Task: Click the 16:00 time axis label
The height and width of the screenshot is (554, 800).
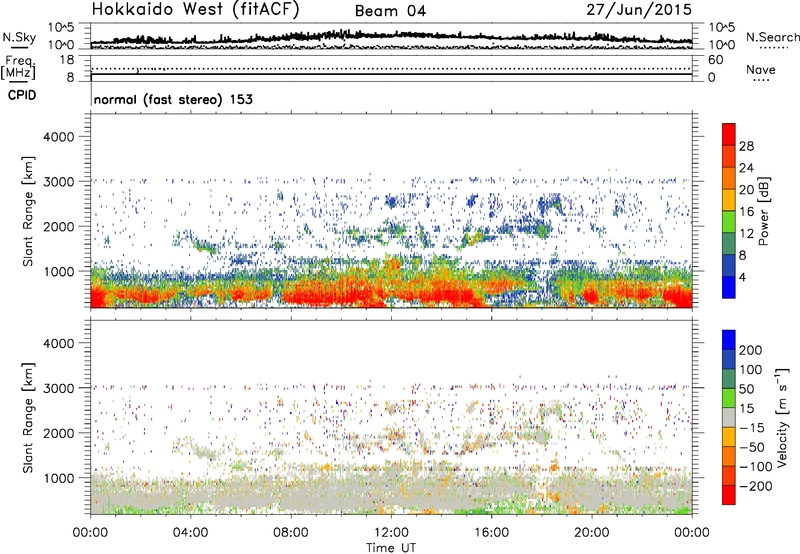Action: click(491, 533)
